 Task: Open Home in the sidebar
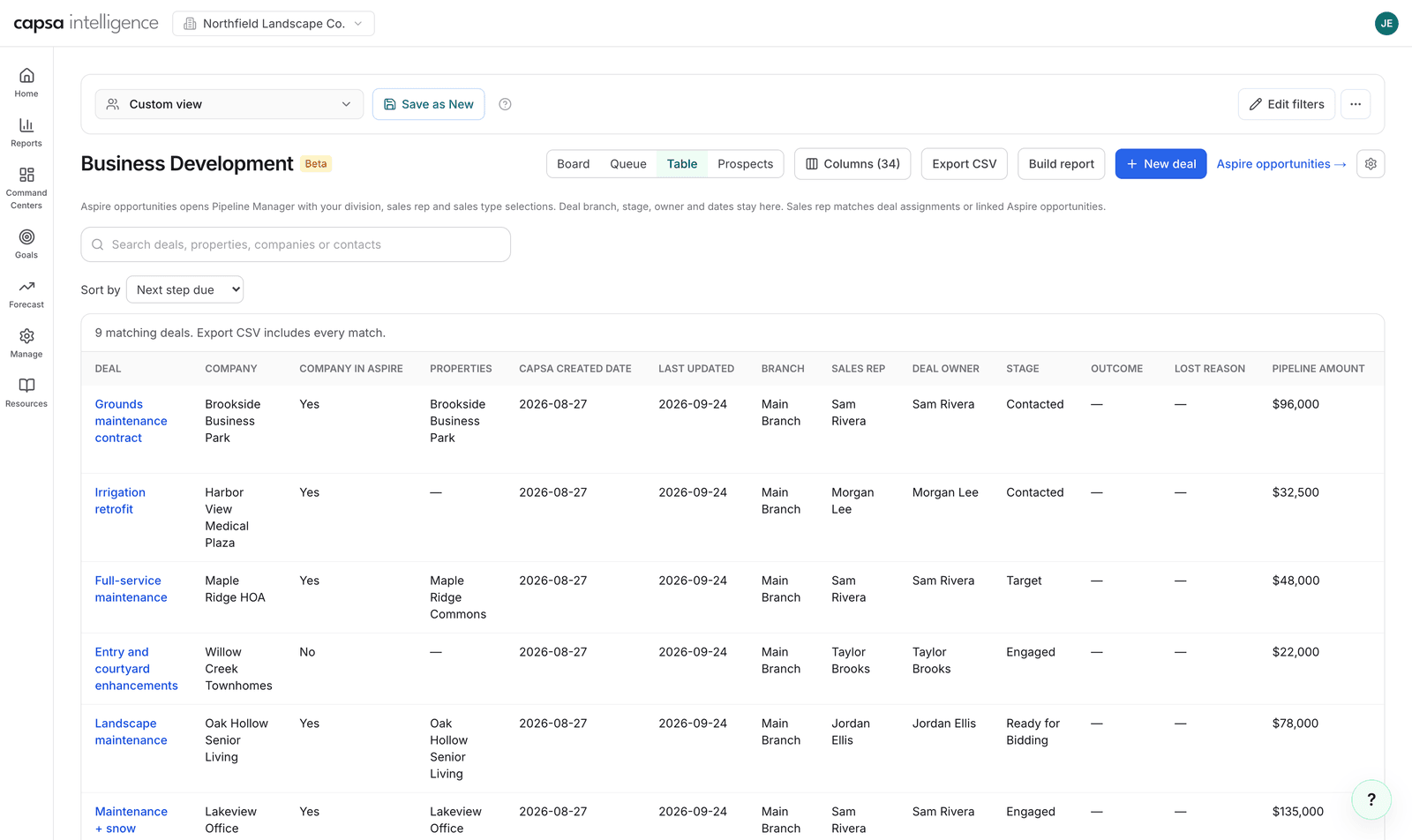click(26, 83)
